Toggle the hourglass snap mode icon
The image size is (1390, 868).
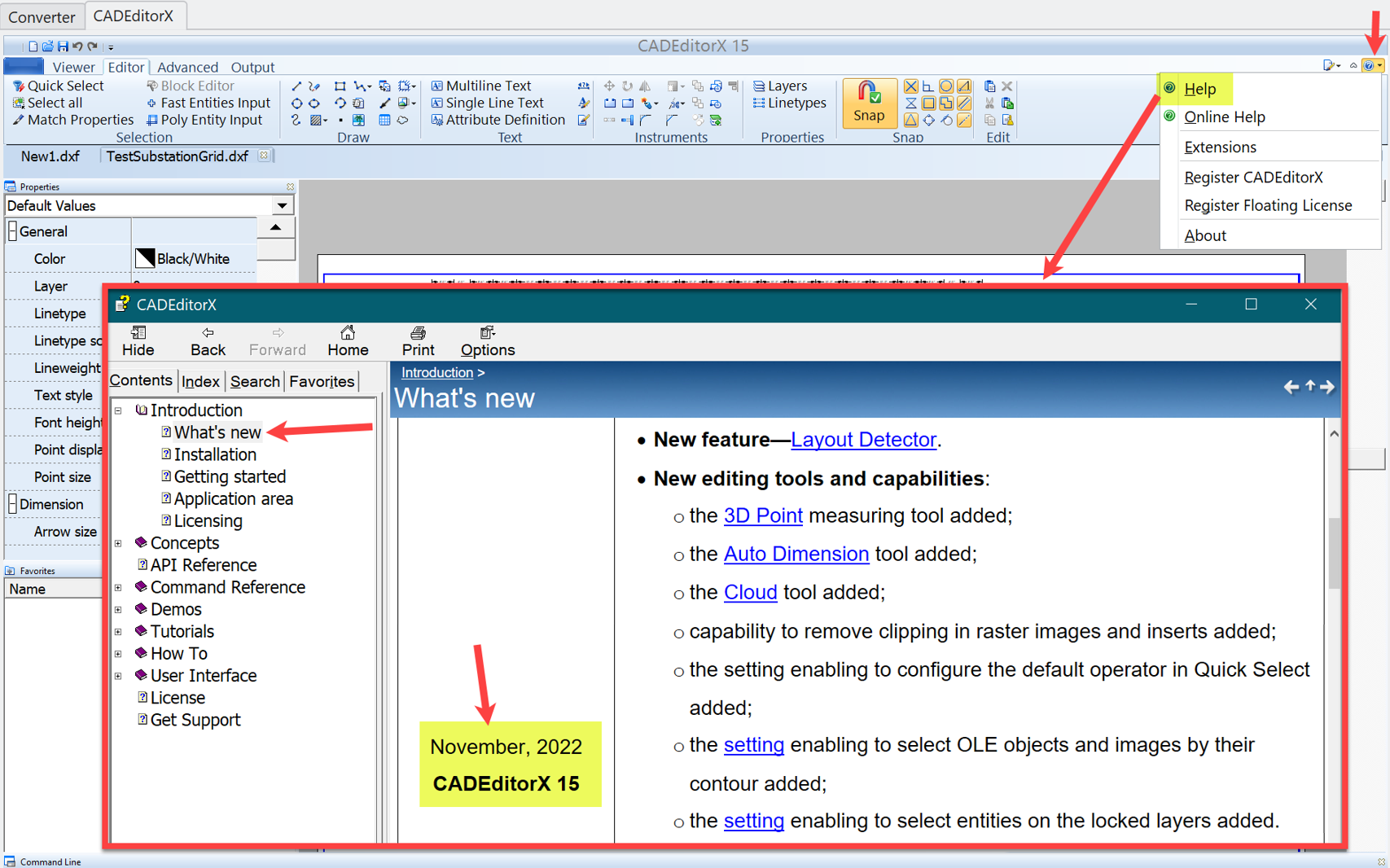point(910,103)
